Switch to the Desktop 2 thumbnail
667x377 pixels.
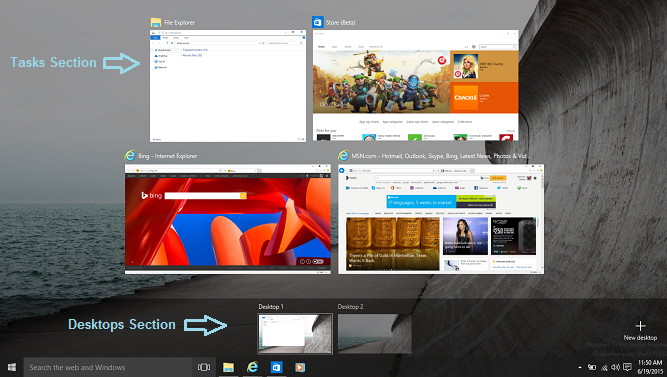point(374,334)
